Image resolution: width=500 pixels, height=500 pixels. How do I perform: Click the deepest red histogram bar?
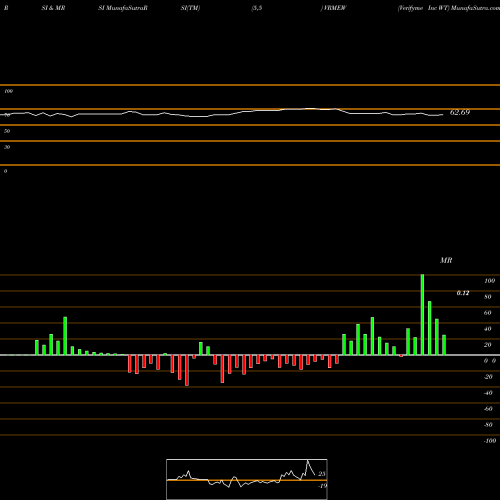pyautogui.click(x=187, y=370)
